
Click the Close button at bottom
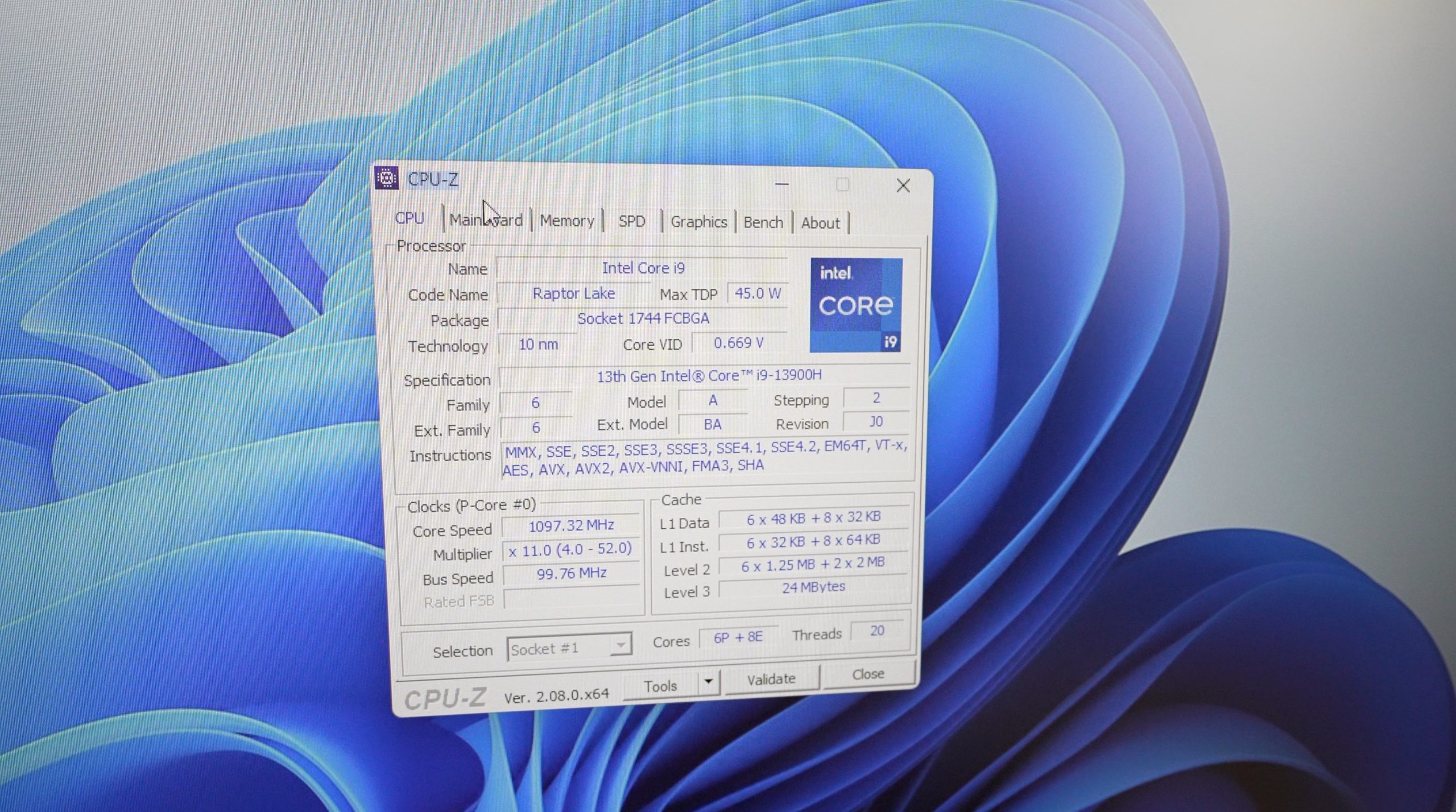868,674
